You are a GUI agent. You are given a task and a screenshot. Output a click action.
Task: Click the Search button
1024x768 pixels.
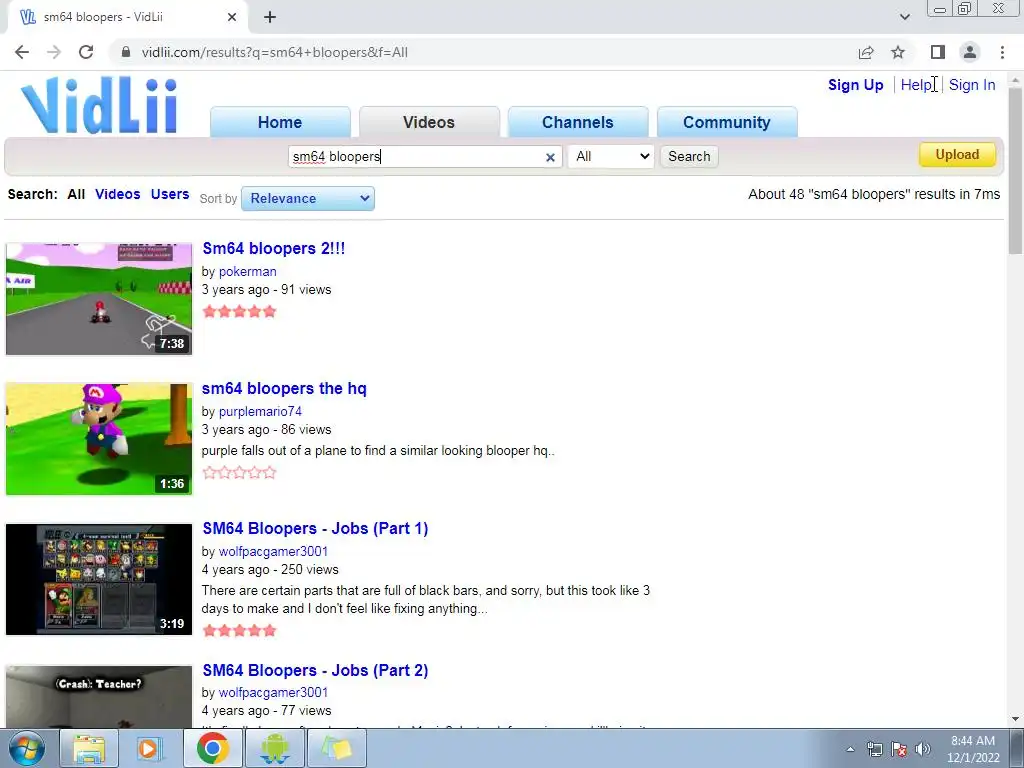[x=689, y=157]
